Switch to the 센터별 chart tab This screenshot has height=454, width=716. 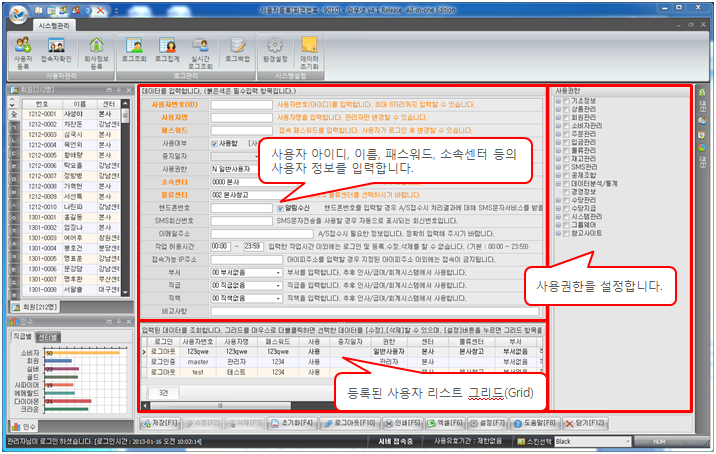tap(47, 337)
